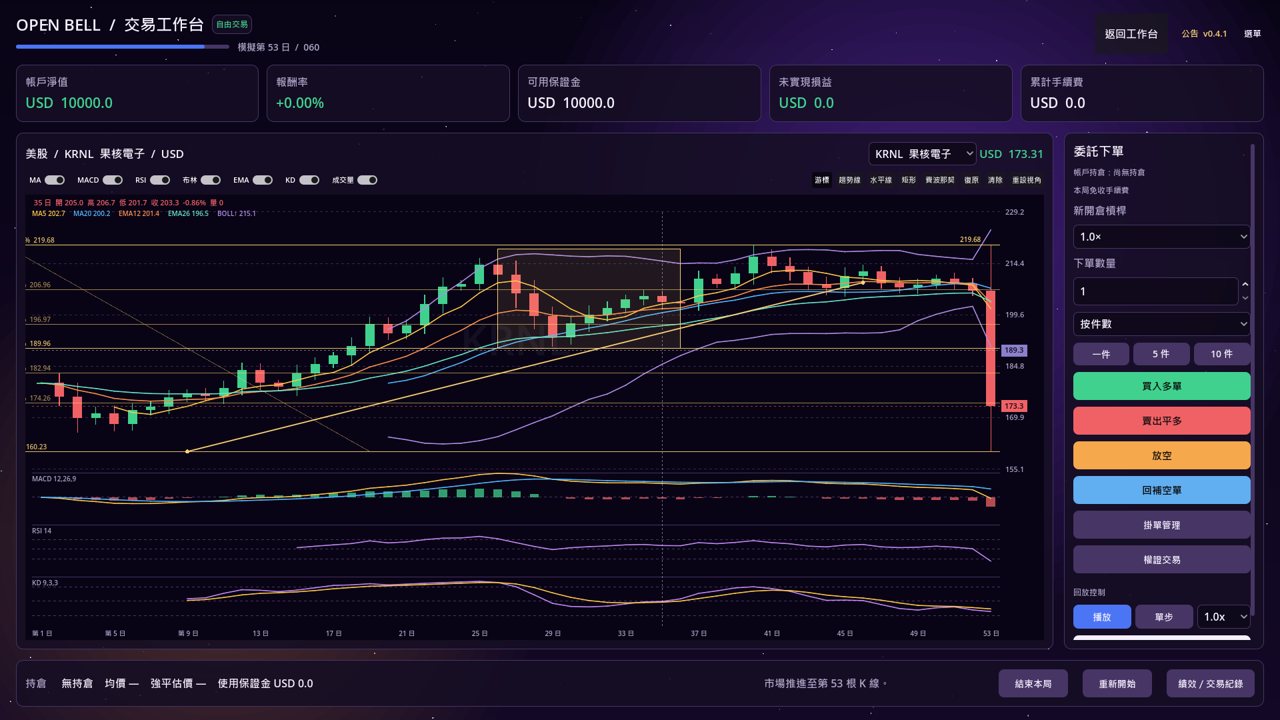Click the 復原 undo tool
This screenshot has height=720, width=1280.
(x=971, y=180)
